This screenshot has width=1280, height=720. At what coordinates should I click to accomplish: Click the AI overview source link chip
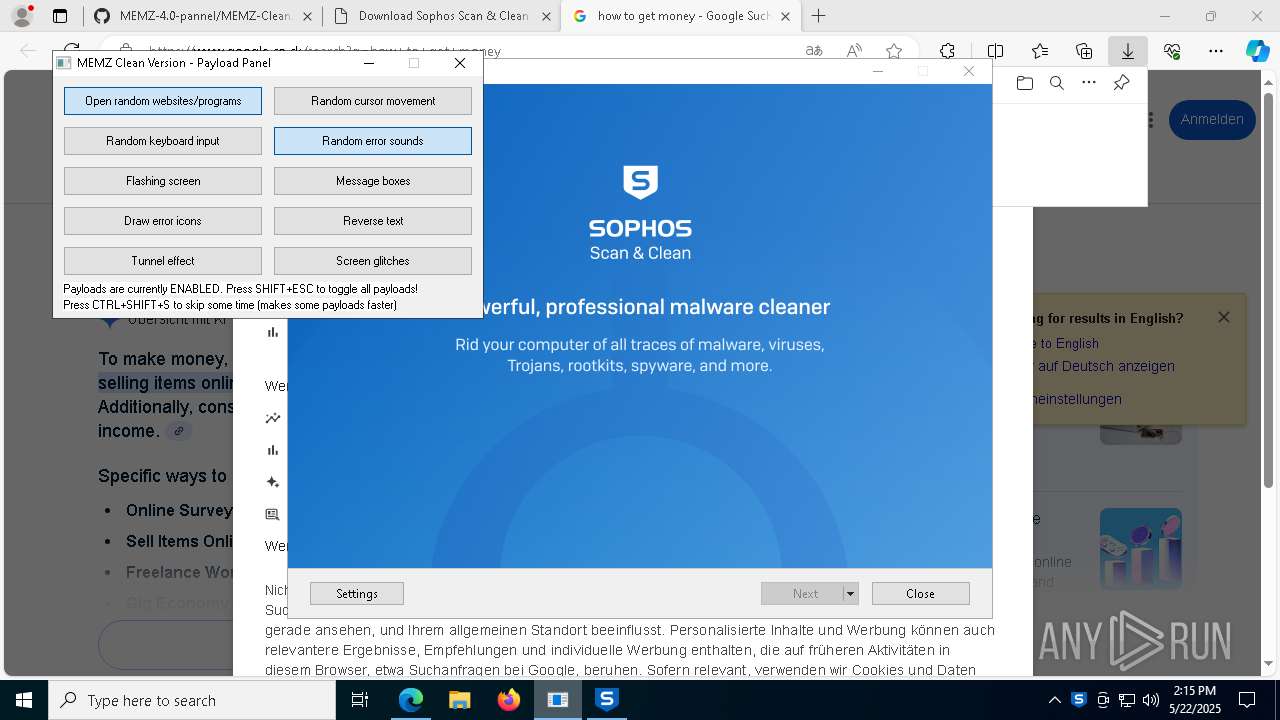tap(178, 431)
